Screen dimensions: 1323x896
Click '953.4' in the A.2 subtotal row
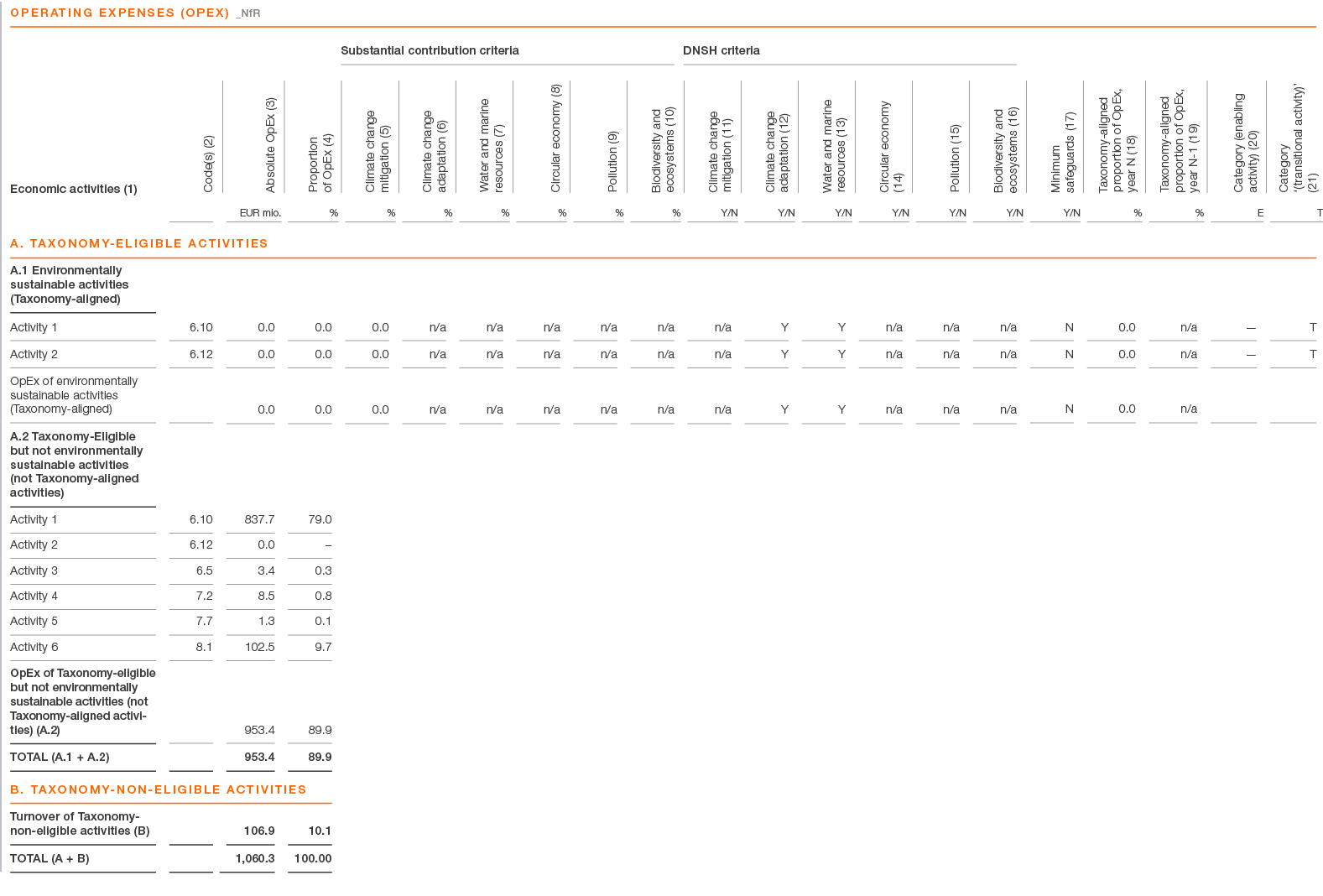tap(259, 730)
